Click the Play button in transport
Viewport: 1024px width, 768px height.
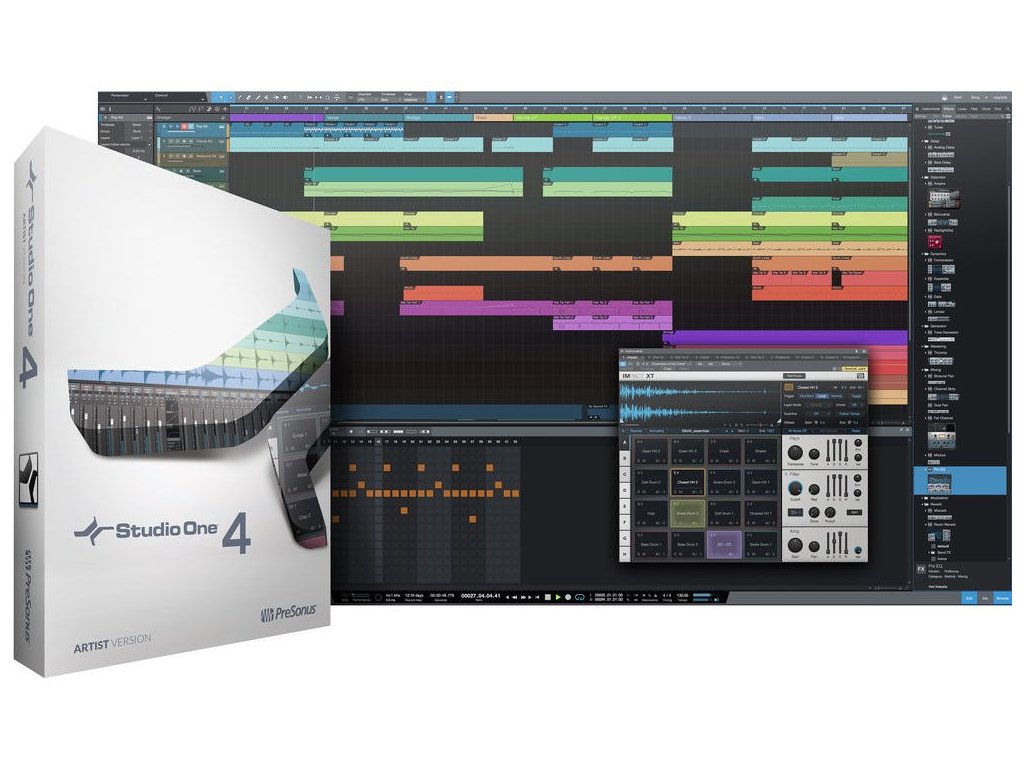pos(558,597)
